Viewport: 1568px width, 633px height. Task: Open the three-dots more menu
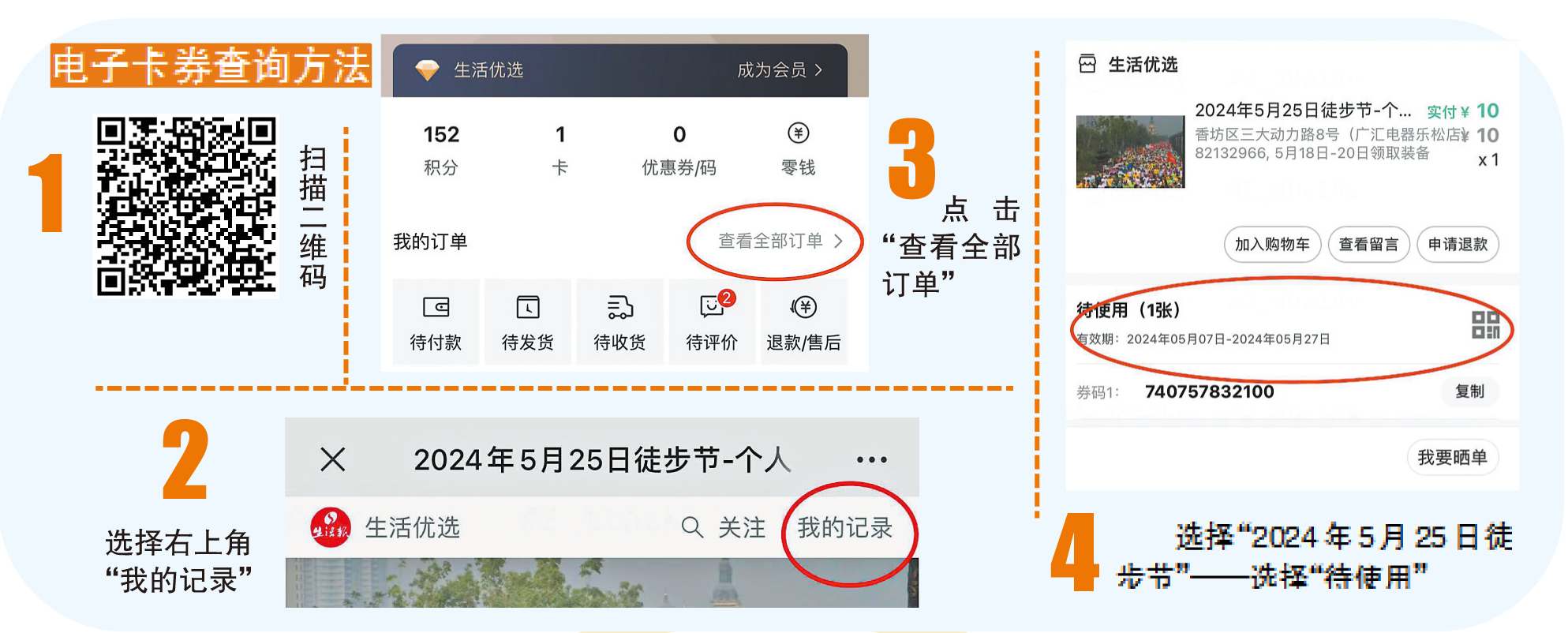(871, 459)
